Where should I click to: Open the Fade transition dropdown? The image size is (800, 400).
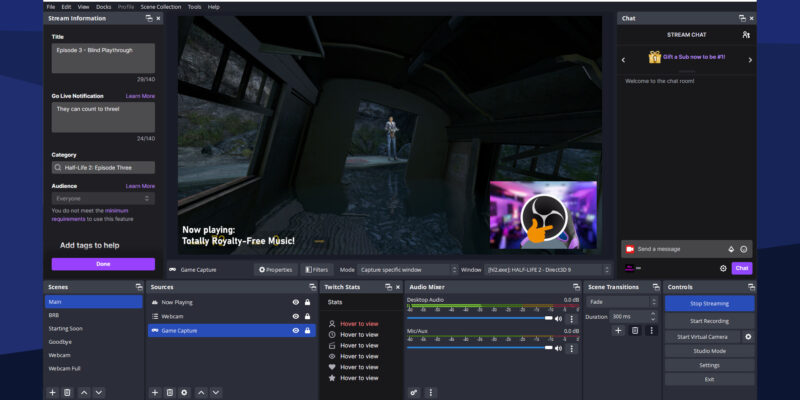621,302
